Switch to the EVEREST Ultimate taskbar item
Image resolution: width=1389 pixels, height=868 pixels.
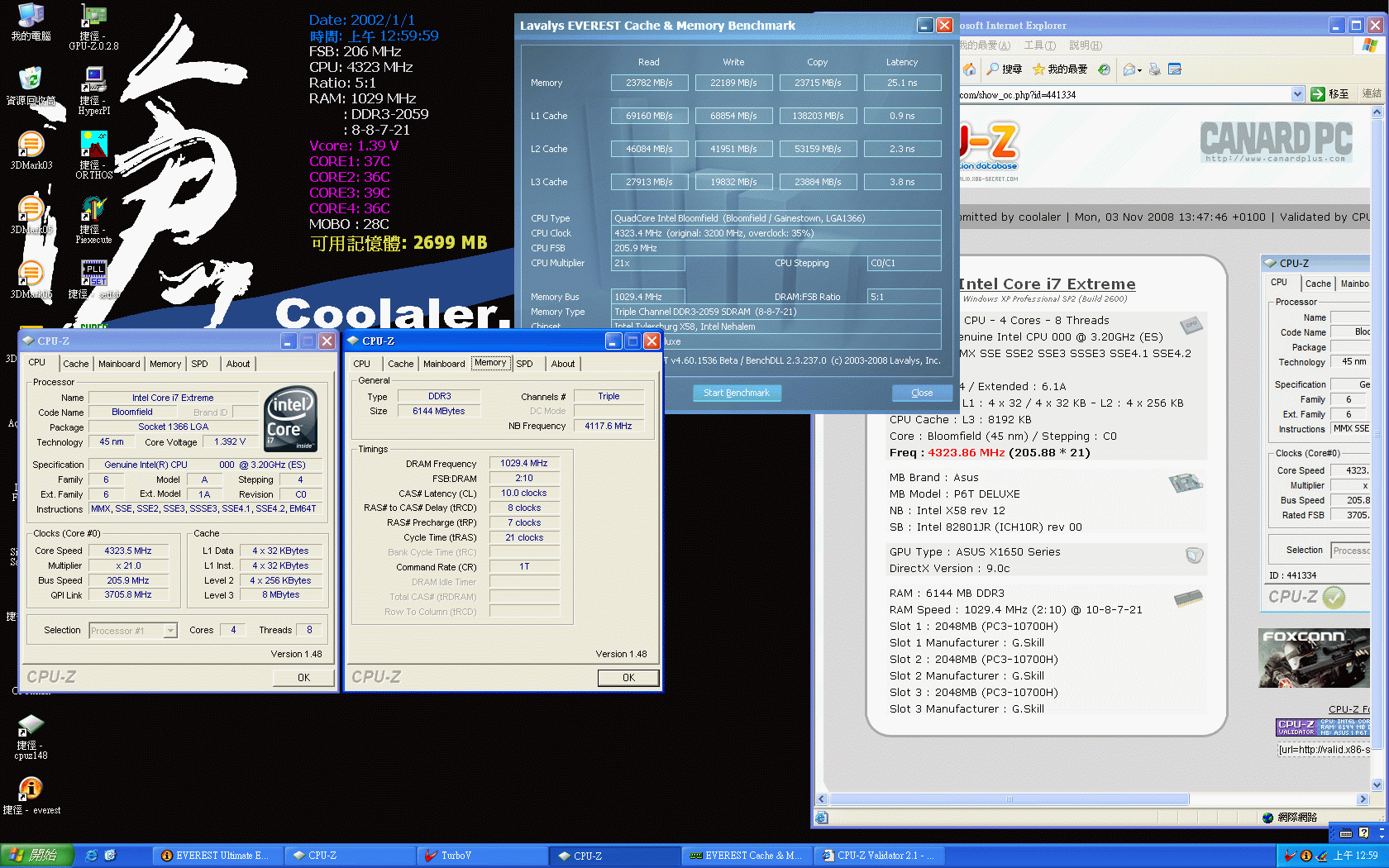(x=217, y=856)
